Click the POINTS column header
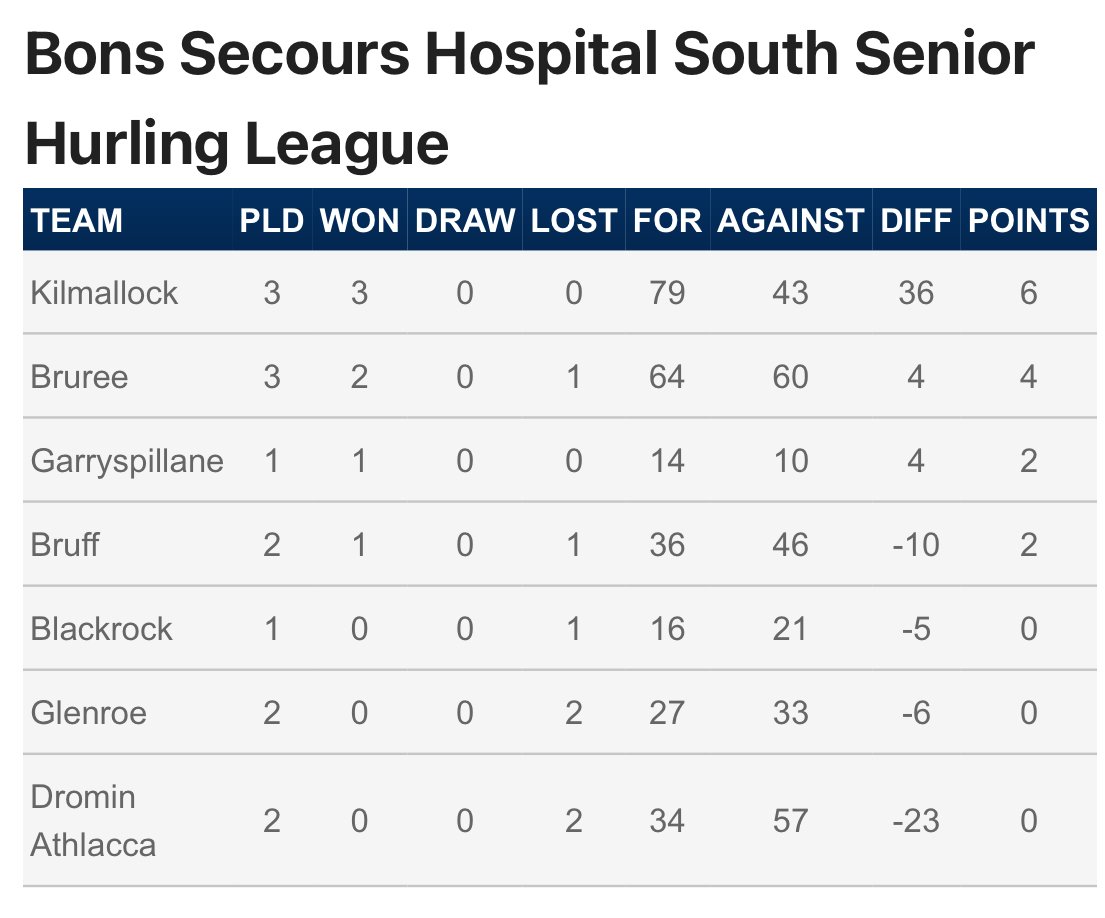The height and width of the screenshot is (918, 1105). click(x=1028, y=221)
